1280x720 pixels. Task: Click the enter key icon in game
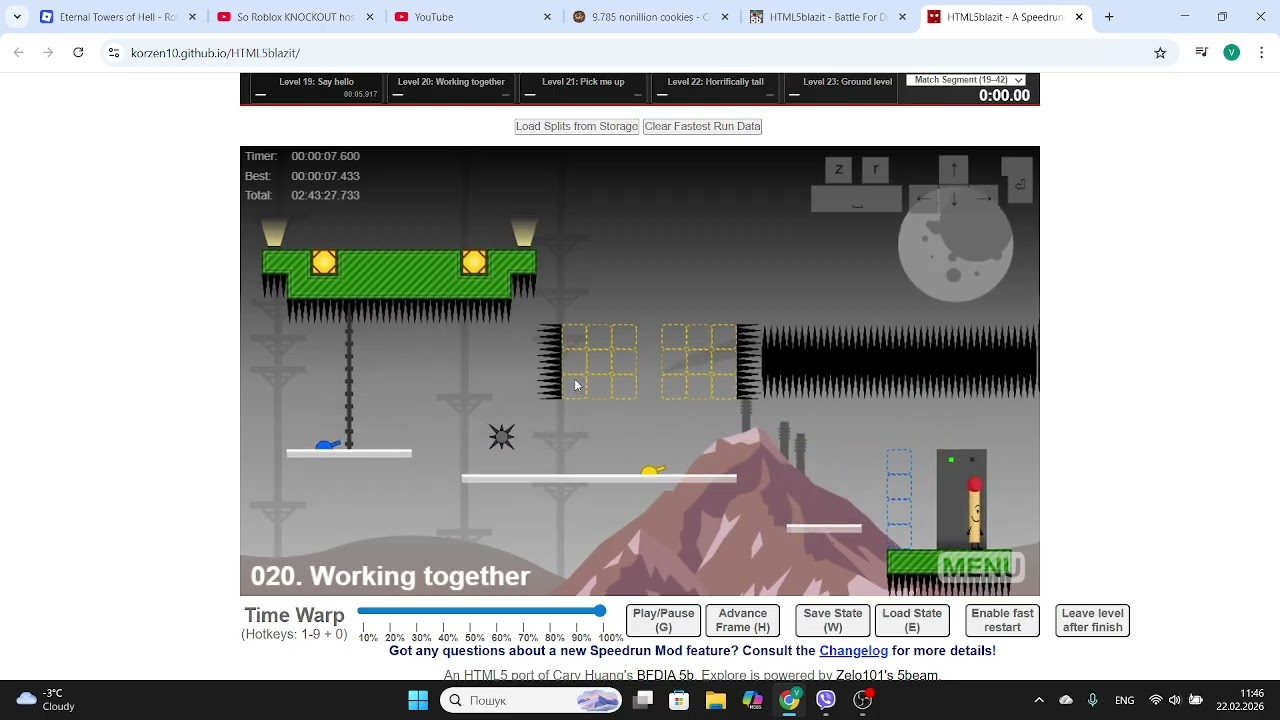pyautogui.click(x=1018, y=182)
